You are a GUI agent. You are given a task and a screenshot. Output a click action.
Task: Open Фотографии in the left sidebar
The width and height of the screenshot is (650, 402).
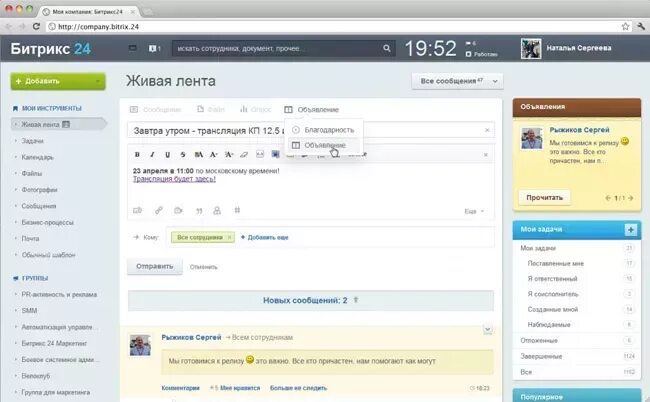point(39,190)
